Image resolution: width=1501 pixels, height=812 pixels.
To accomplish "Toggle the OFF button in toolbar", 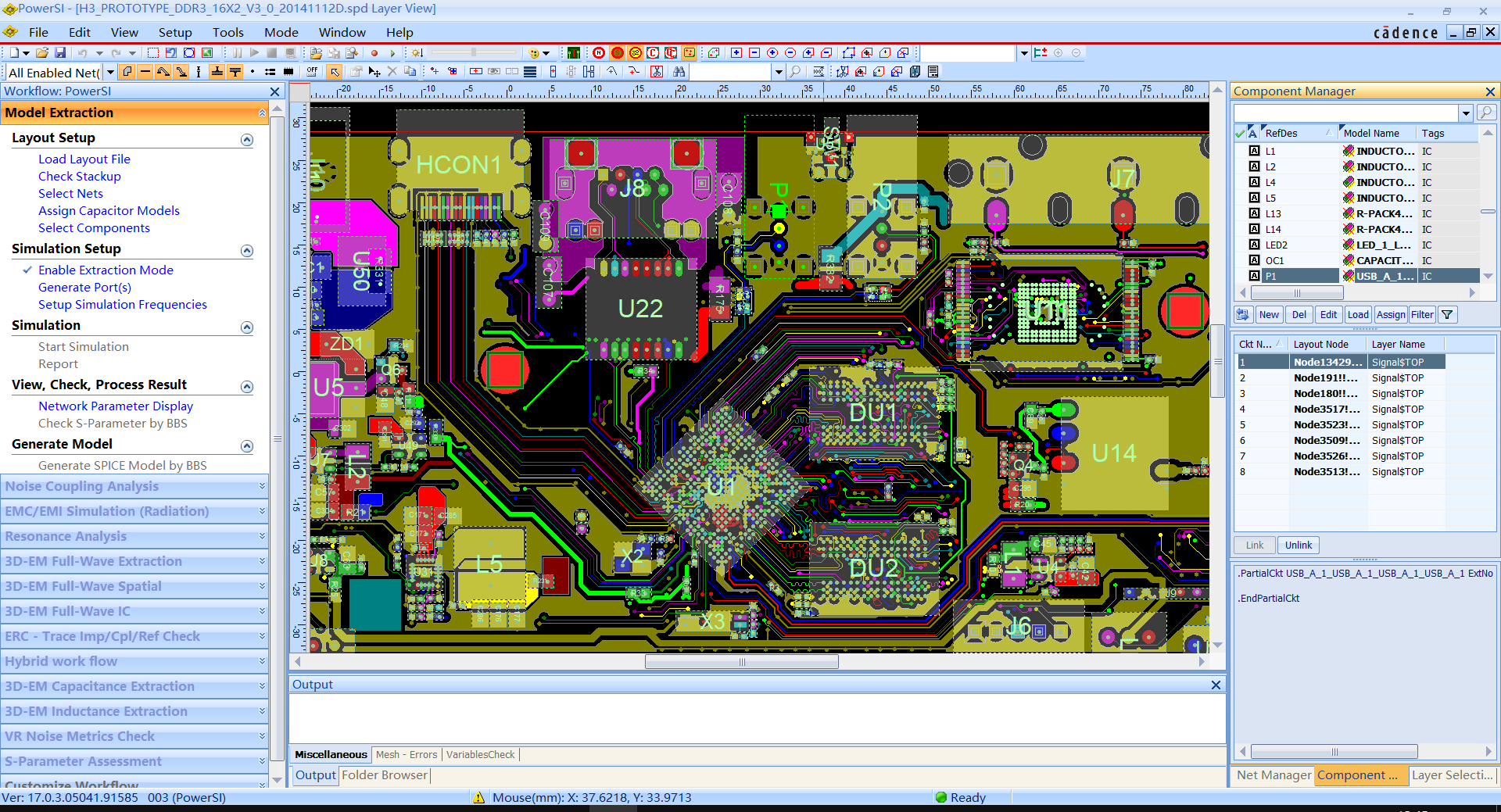I will (x=312, y=72).
